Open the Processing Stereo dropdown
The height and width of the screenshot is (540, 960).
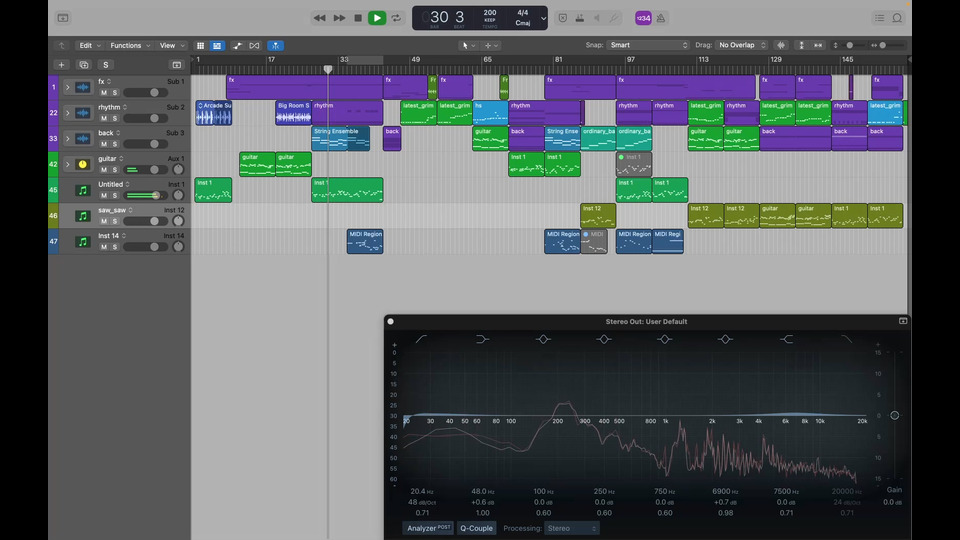point(572,528)
